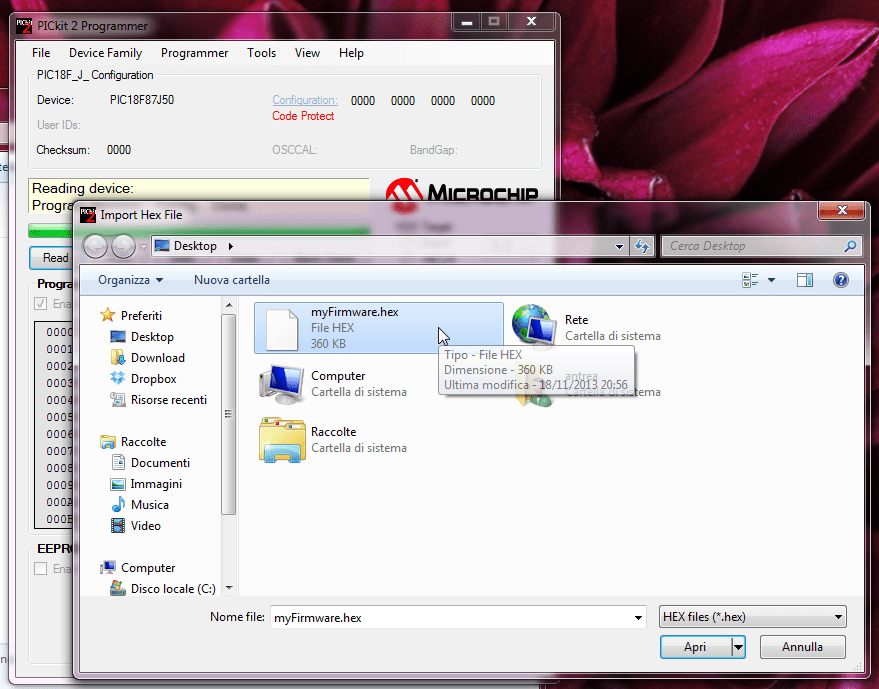Viewport: 879px width, 689px height.
Task: Expand the Organizza dropdown menu
Action: tap(131, 280)
